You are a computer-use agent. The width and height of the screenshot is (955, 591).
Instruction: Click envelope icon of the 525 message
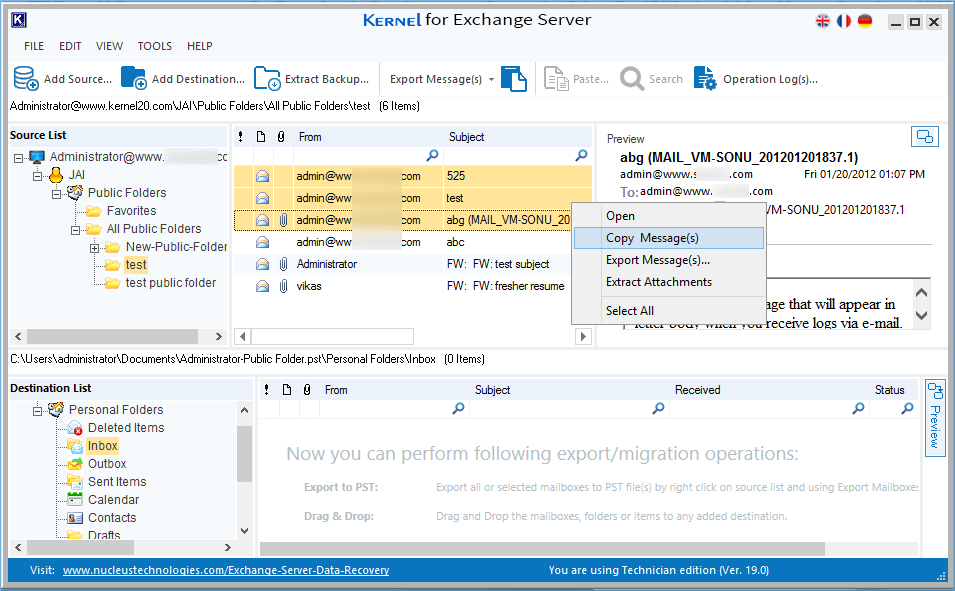tap(263, 176)
